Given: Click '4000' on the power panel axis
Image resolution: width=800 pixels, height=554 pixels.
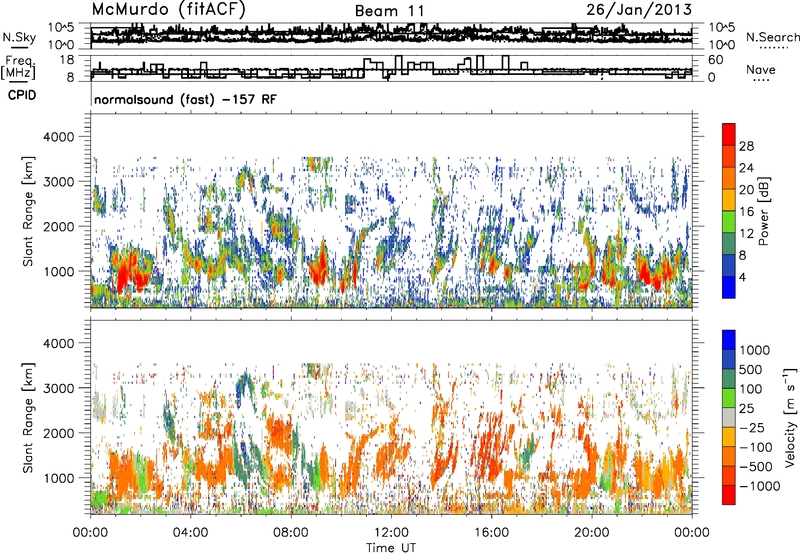Looking at the screenshot, I should (59, 137).
